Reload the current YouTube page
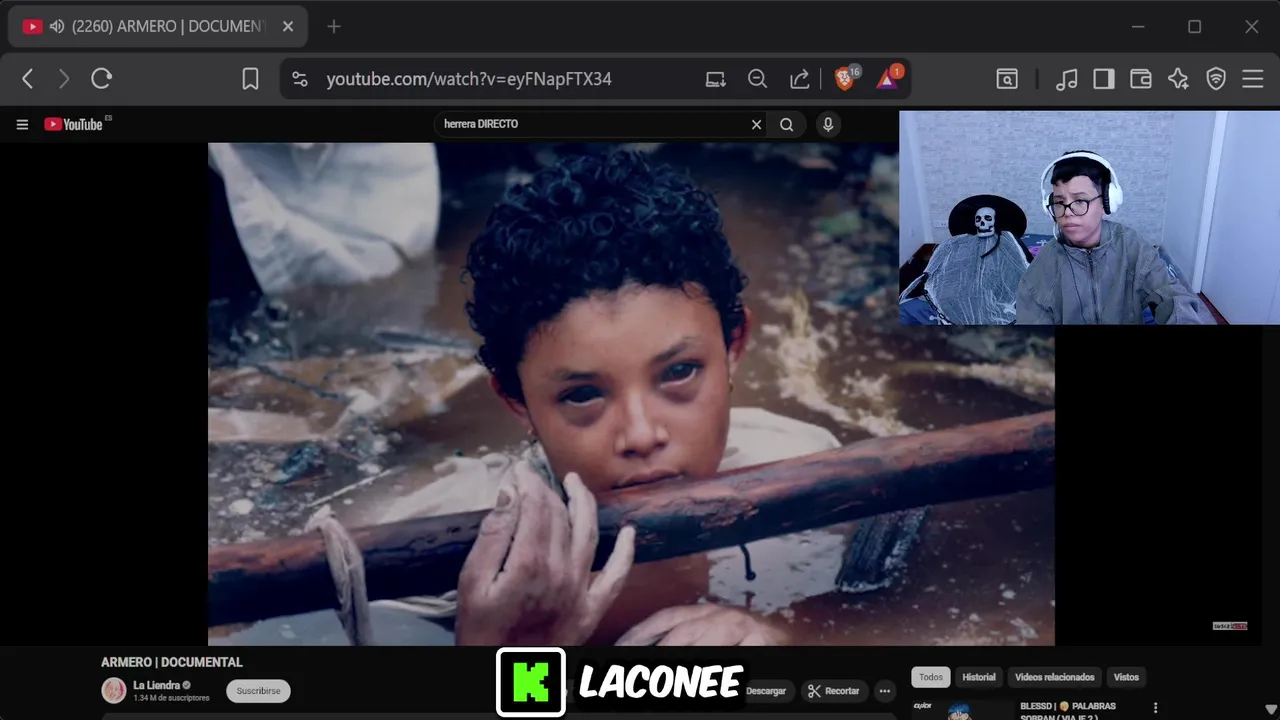The width and height of the screenshot is (1280, 720). (101, 79)
